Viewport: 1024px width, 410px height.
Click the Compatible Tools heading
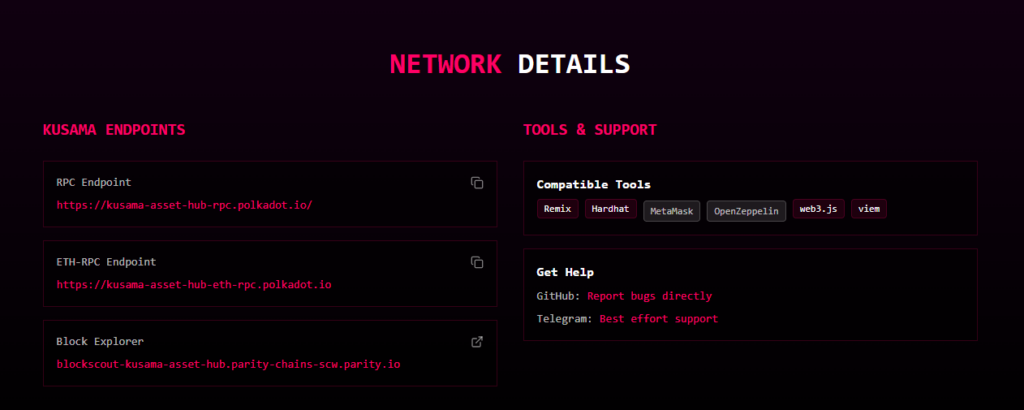(x=593, y=185)
